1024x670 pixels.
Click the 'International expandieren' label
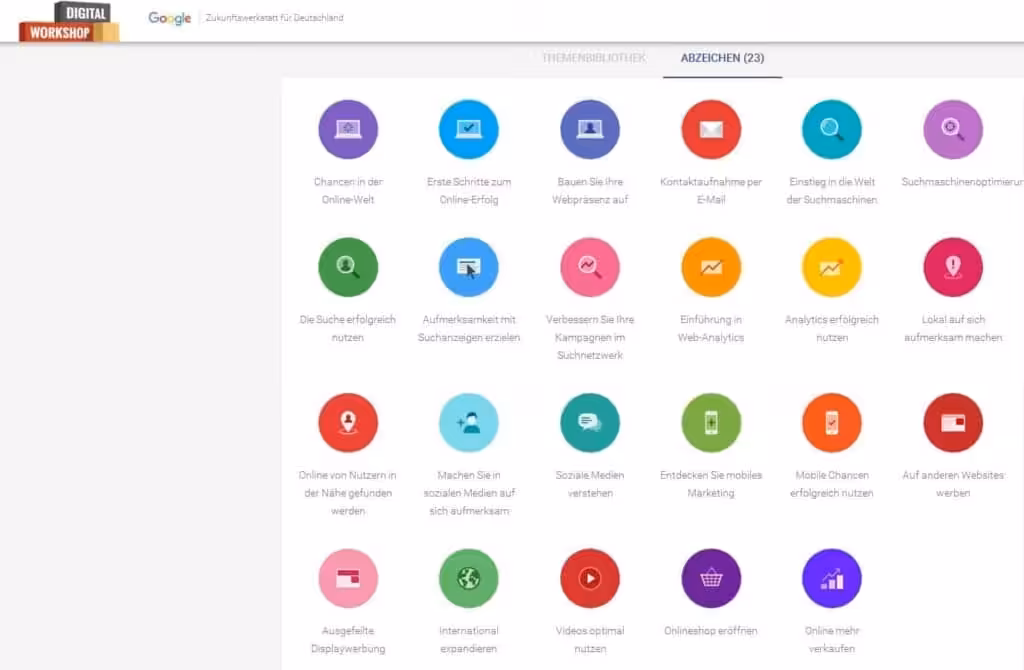click(469, 639)
